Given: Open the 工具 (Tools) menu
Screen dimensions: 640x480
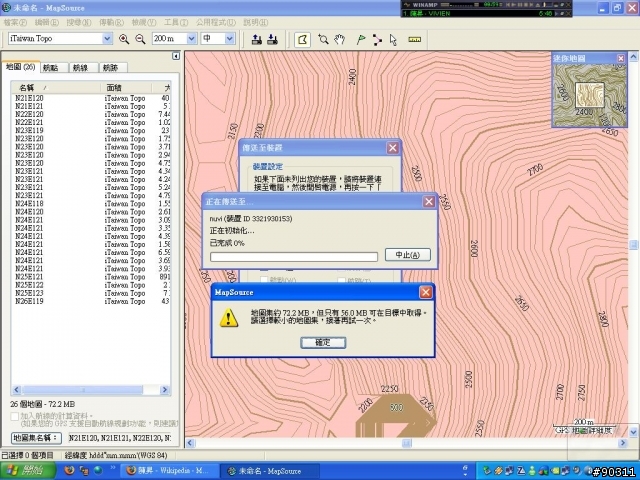Looking at the screenshot, I should click(x=176, y=22).
